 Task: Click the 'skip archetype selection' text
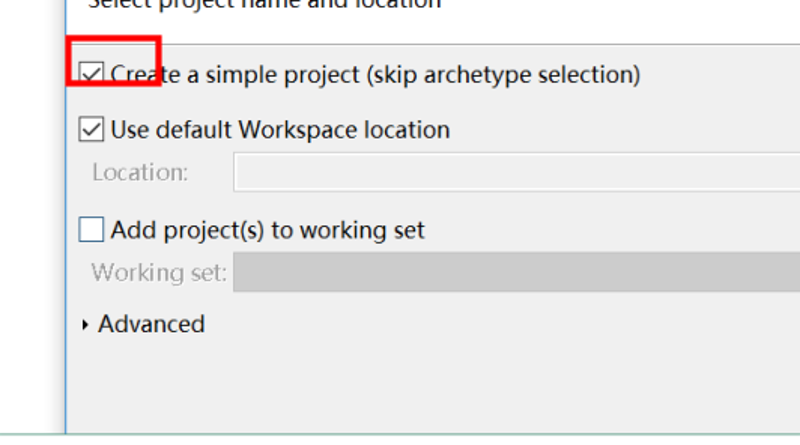[x=503, y=75]
